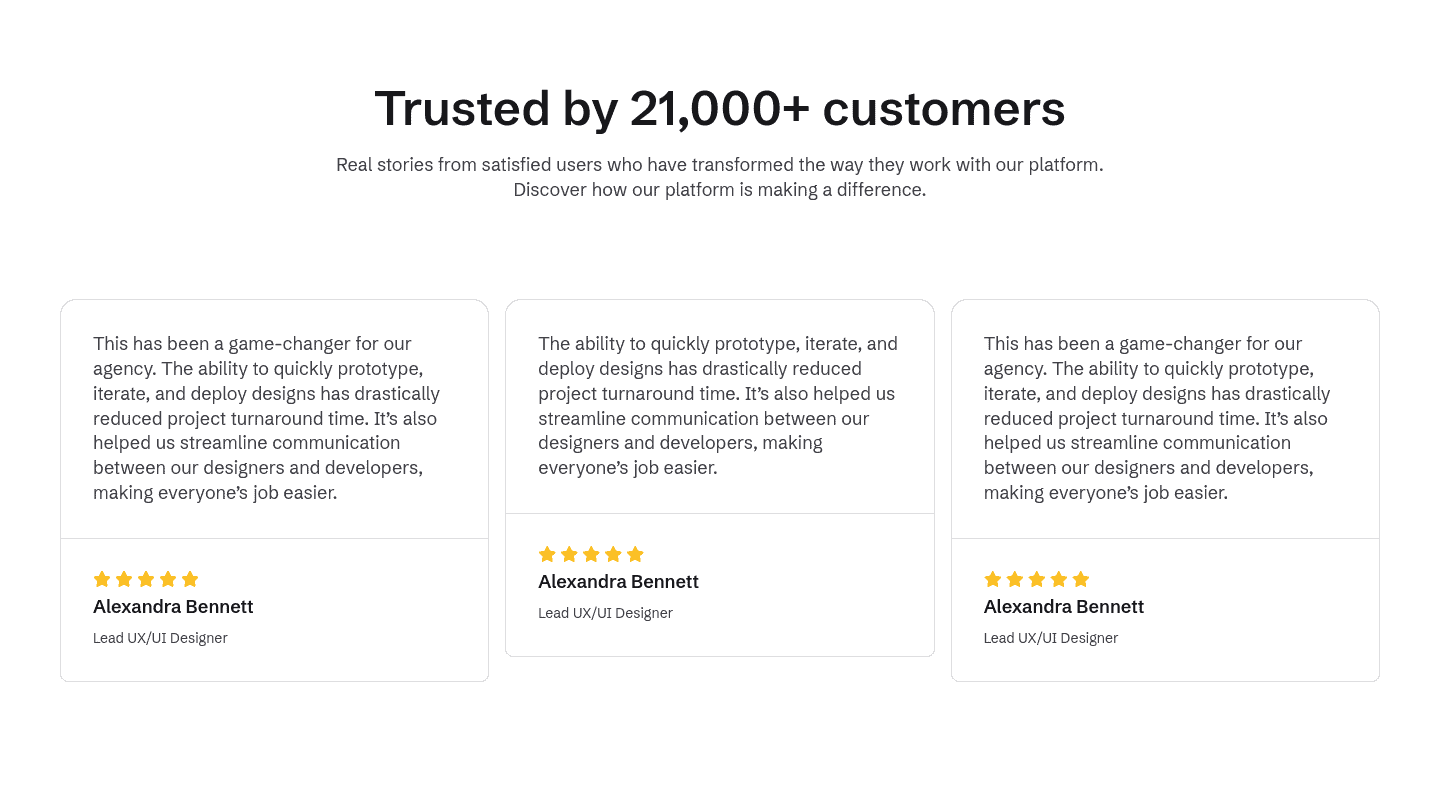Click the "Trusted by 21,000+ customers" heading
The width and height of the screenshot is (1440, 810).
[x=720, y=108]
